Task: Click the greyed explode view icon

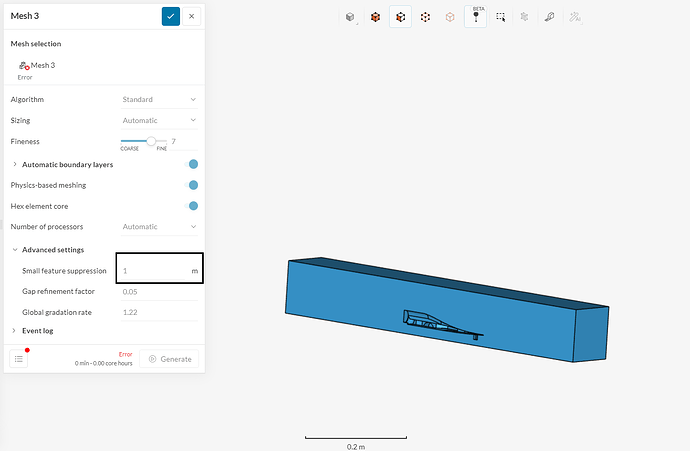Action: (525, 17)
